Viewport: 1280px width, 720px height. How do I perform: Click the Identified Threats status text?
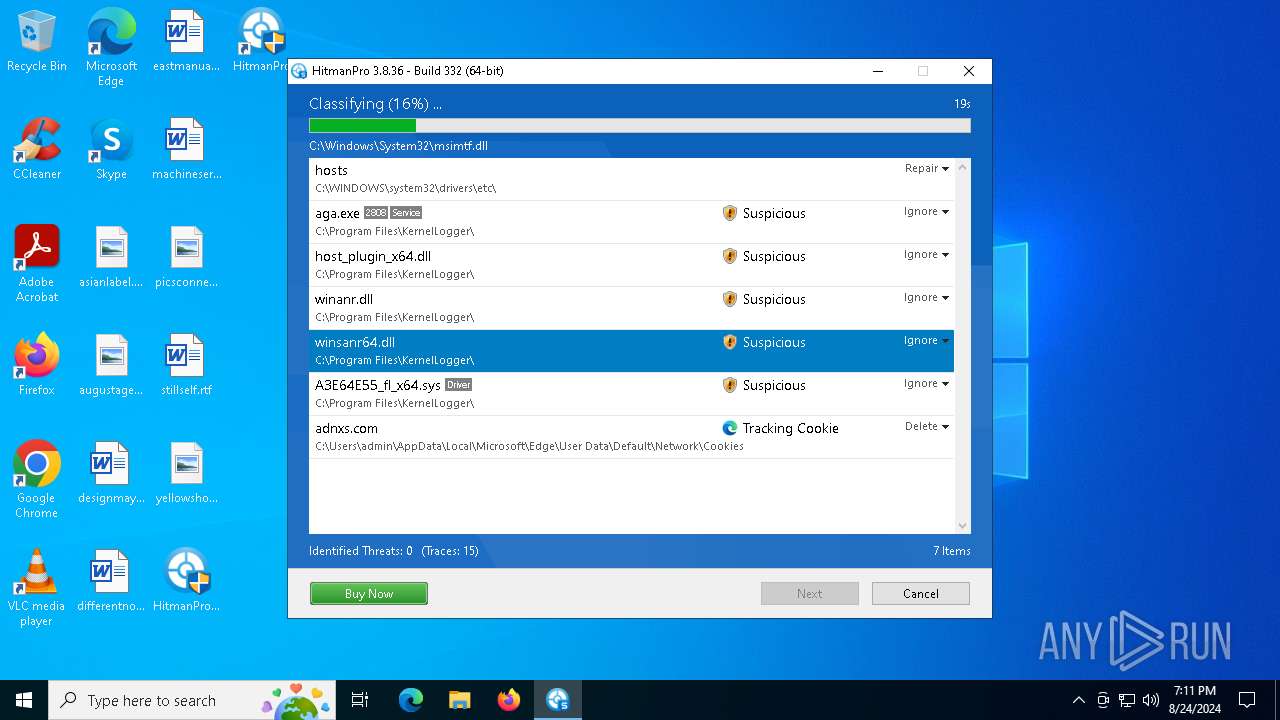361,551
